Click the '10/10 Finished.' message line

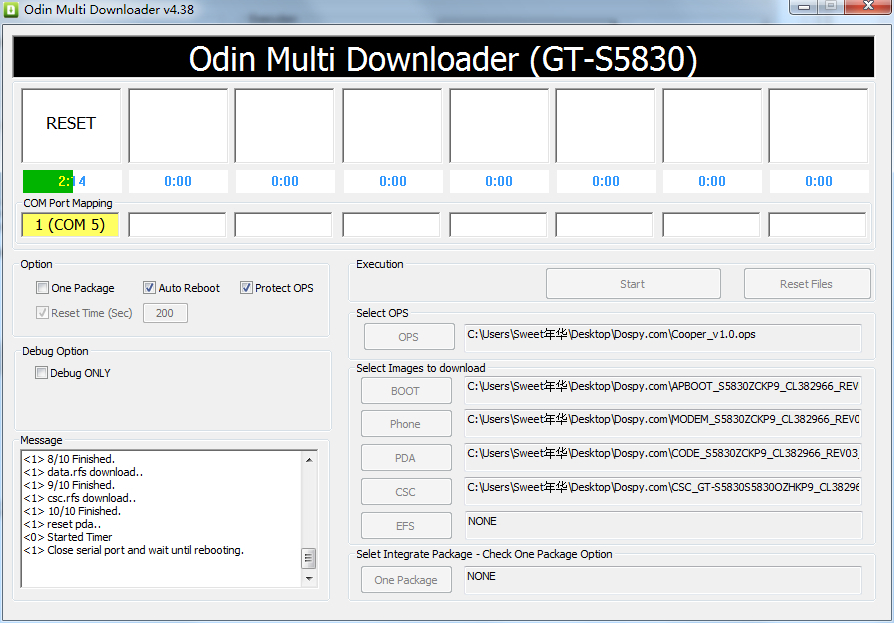[x=72, y=511]
